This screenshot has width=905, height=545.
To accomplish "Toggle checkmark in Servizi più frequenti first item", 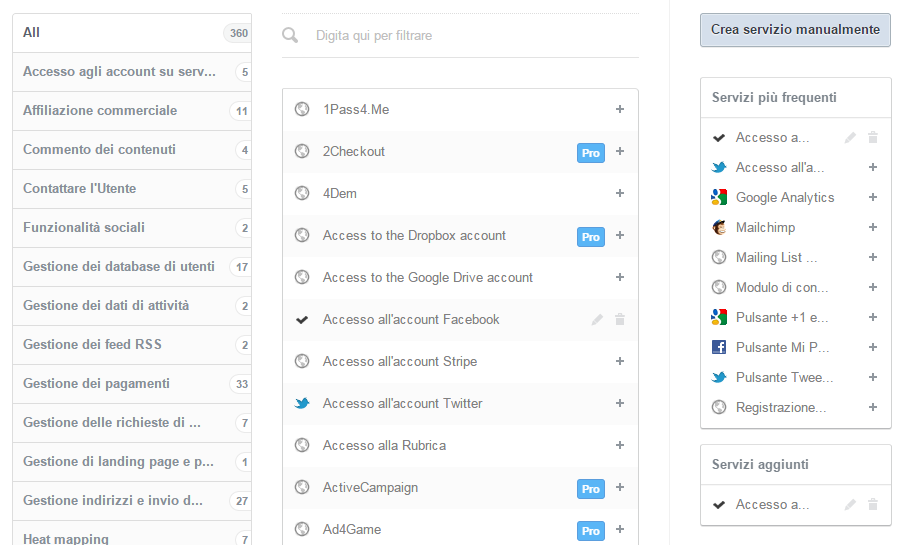I will (718, 137).
